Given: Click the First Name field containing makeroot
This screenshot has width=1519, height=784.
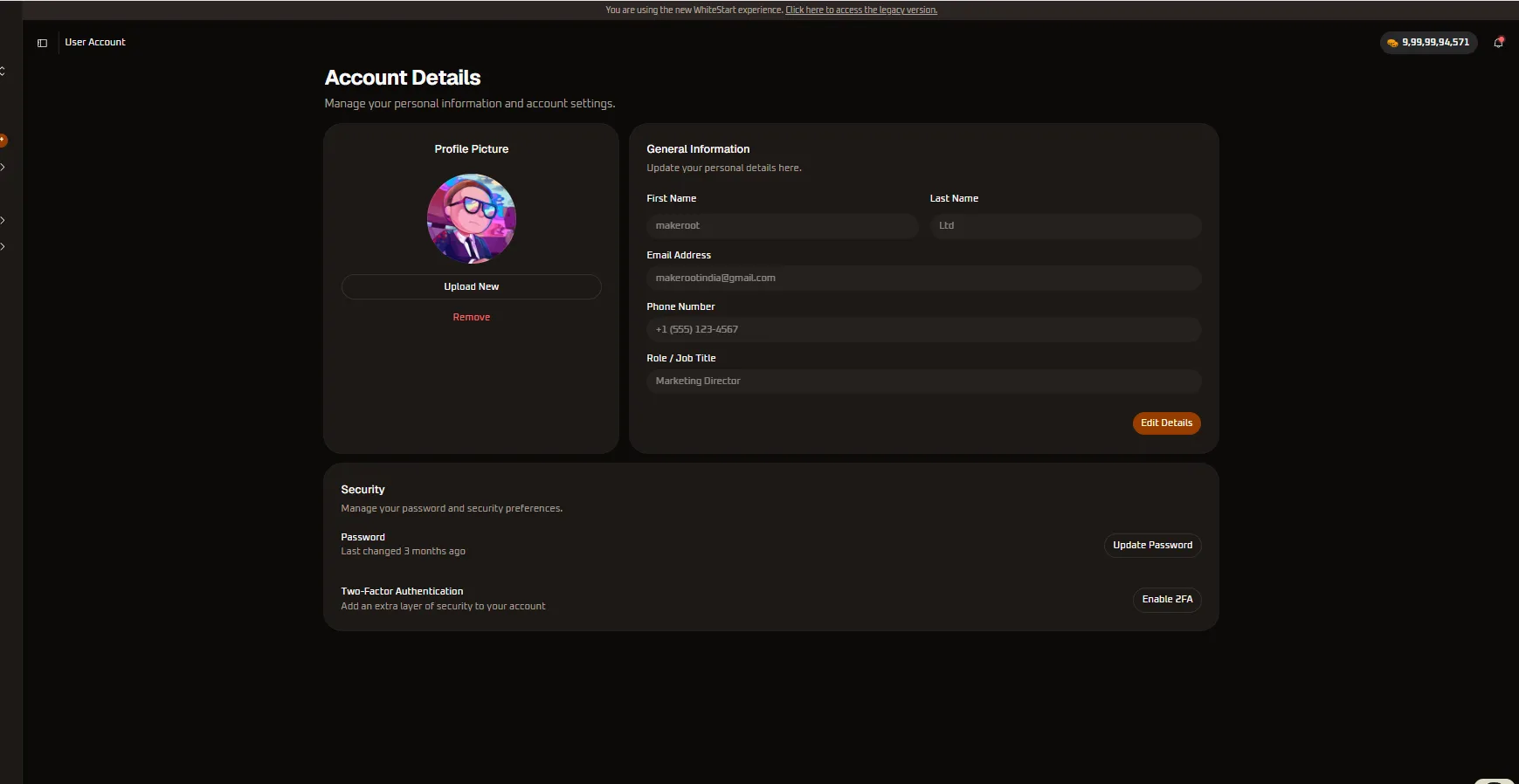Looking at the screenshot, I should point(783,226).
